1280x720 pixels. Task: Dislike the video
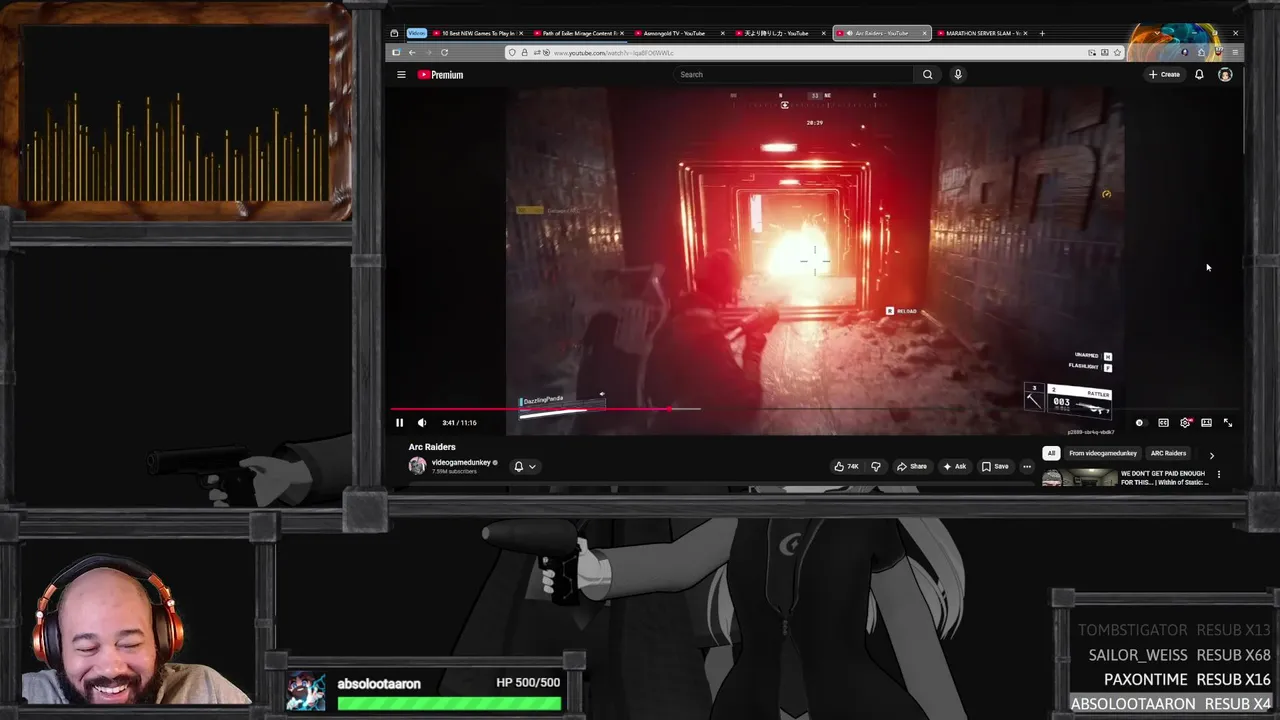click(876, 466)
